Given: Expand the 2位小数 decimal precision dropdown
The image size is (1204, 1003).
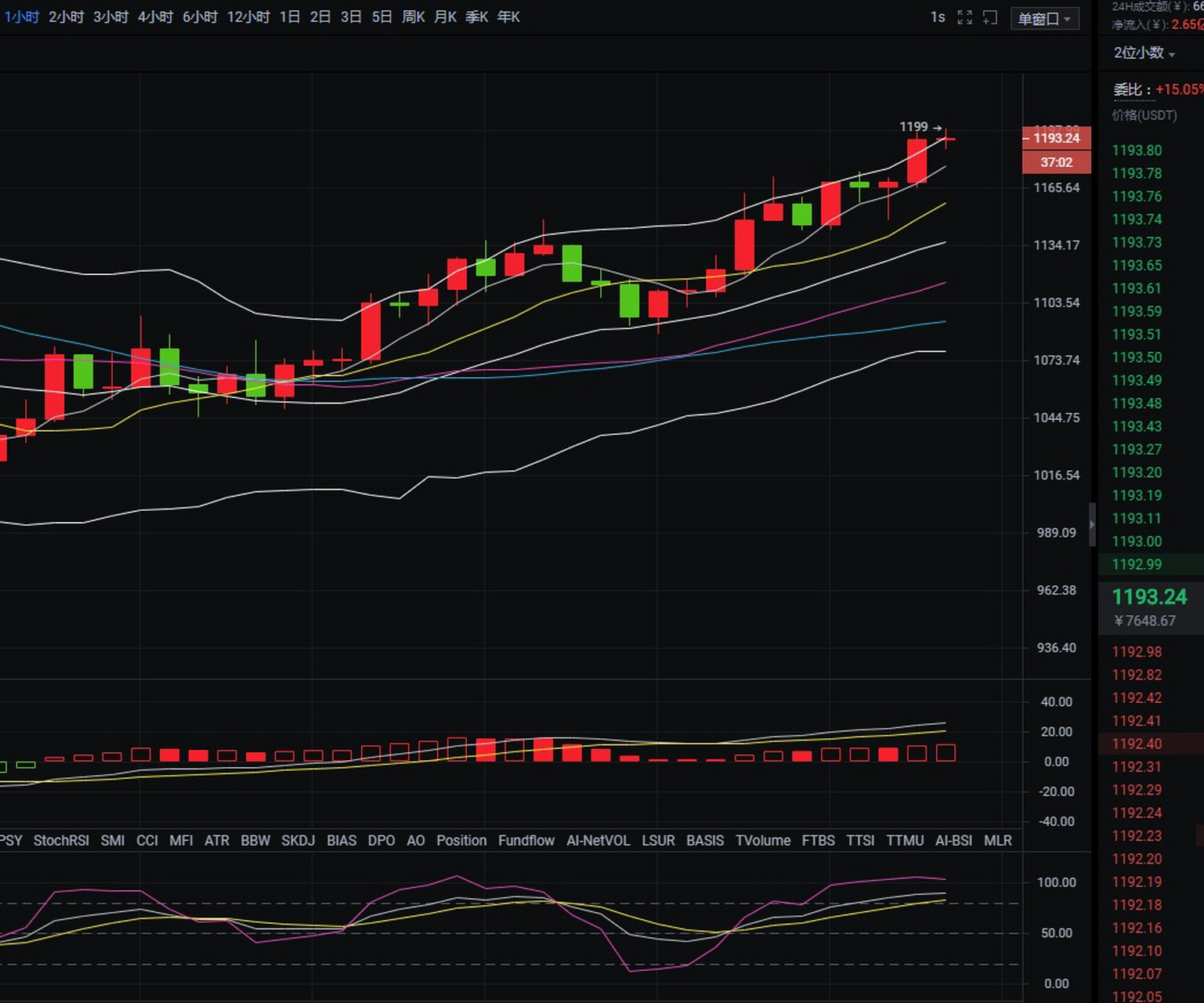Looking at the screenshot, I should [1144, 53].
